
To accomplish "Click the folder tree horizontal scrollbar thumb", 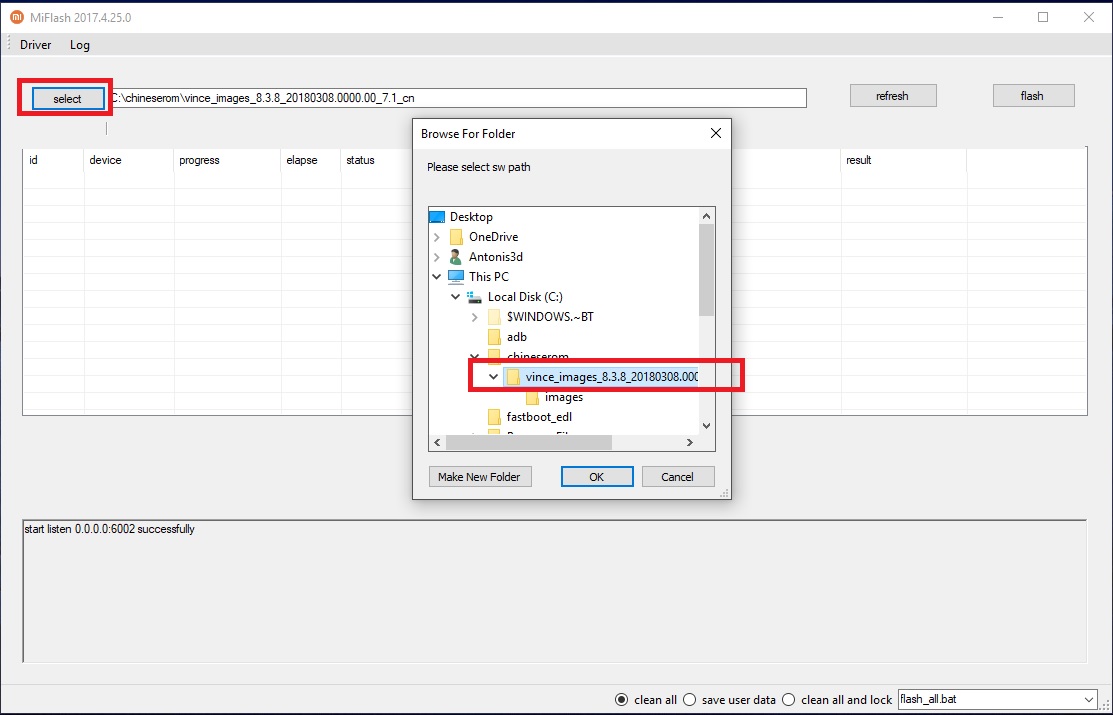I will coord(528,442).
